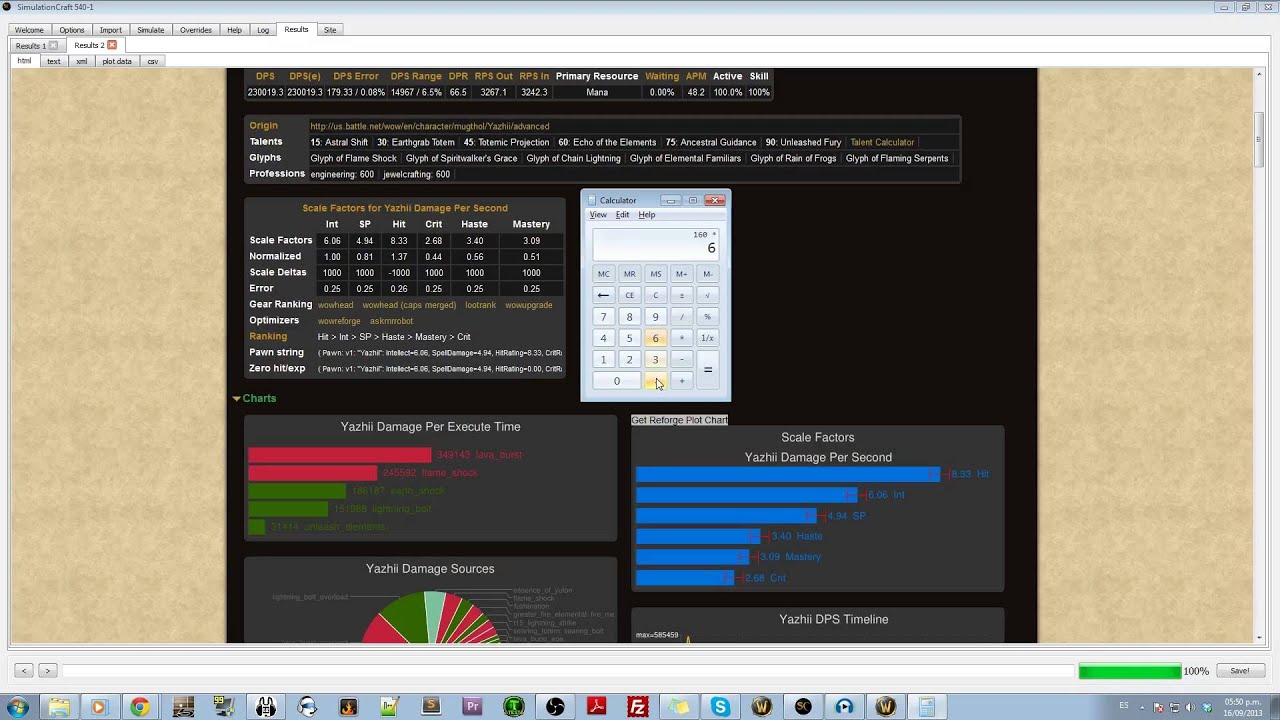Switch to the Log tab

pos(263,30)
